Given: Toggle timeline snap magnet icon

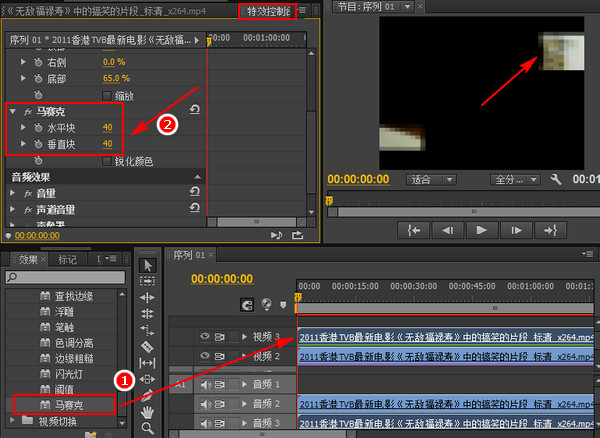Looking at the screenshot, I should (247, 305).
